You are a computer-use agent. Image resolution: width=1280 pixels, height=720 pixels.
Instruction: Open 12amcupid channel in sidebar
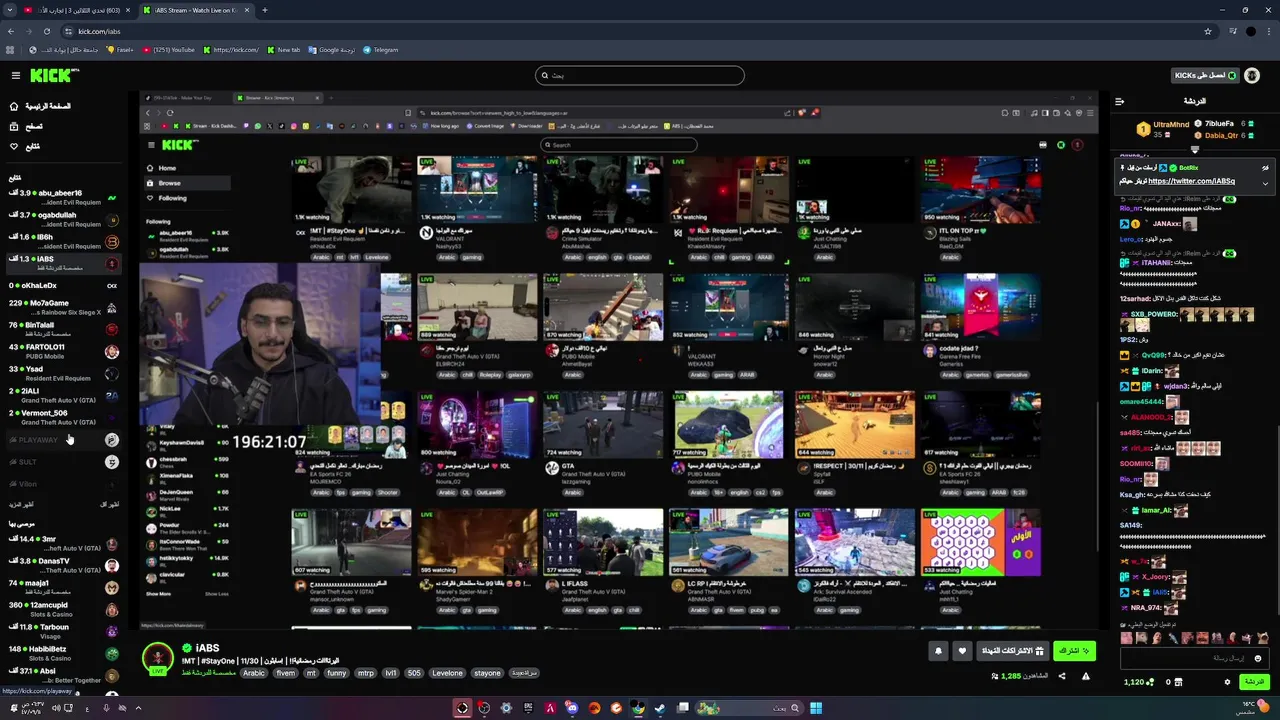(62, 609)
